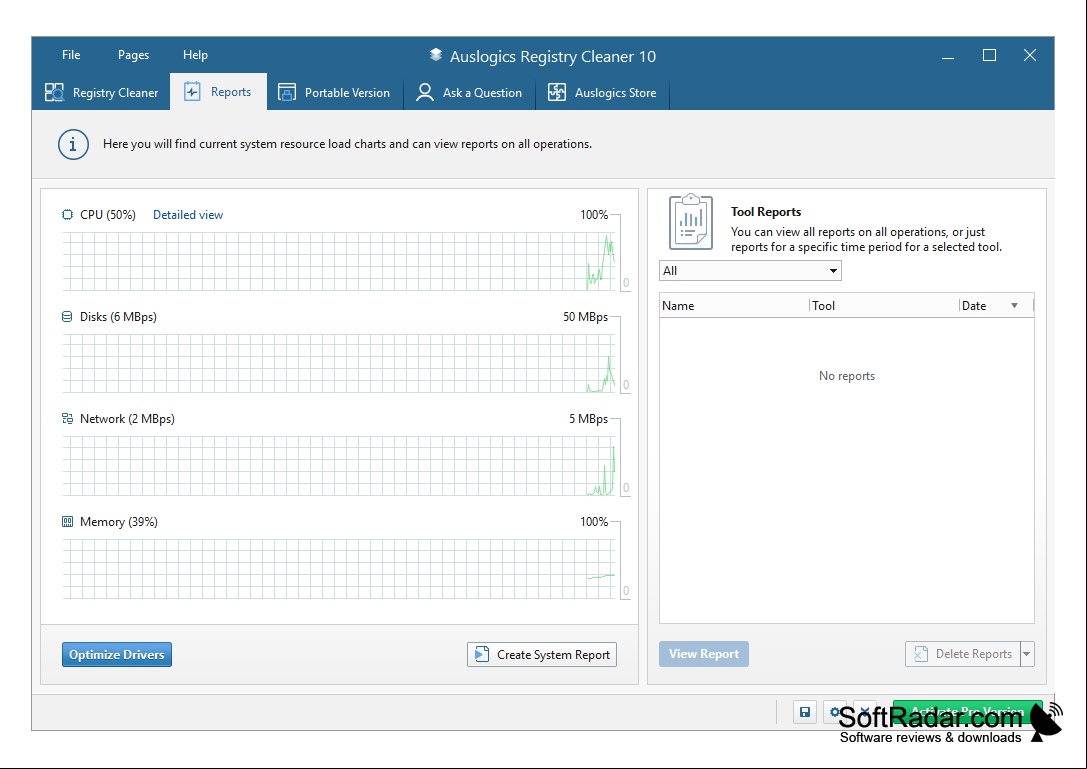This screenshot has width=1087, height=769.
Task: Click the 'Disks (6 MBps)' label
Action: point(118,317)
